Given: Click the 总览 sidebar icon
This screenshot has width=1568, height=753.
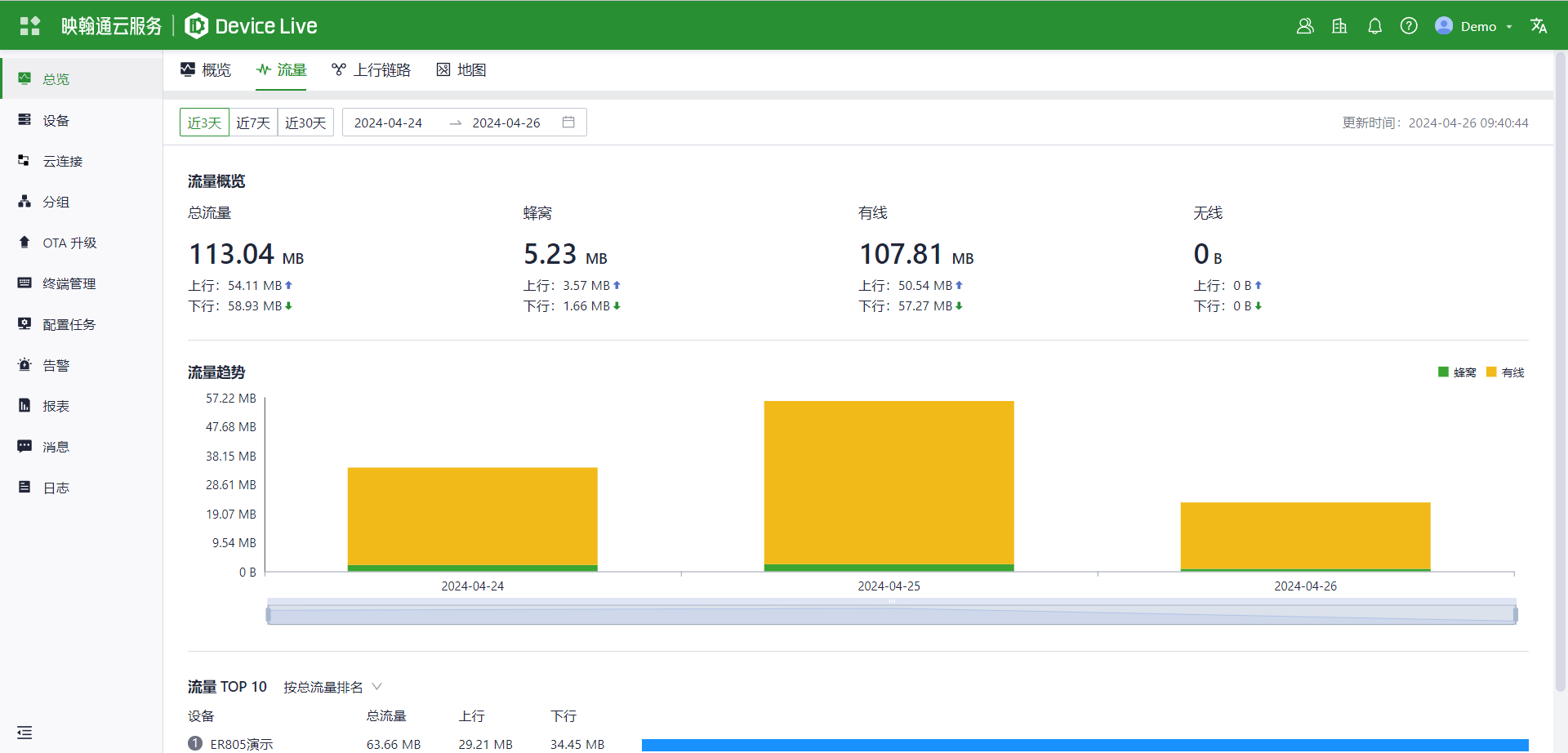Looking at the screenshot, I should (x=24, y=78).
